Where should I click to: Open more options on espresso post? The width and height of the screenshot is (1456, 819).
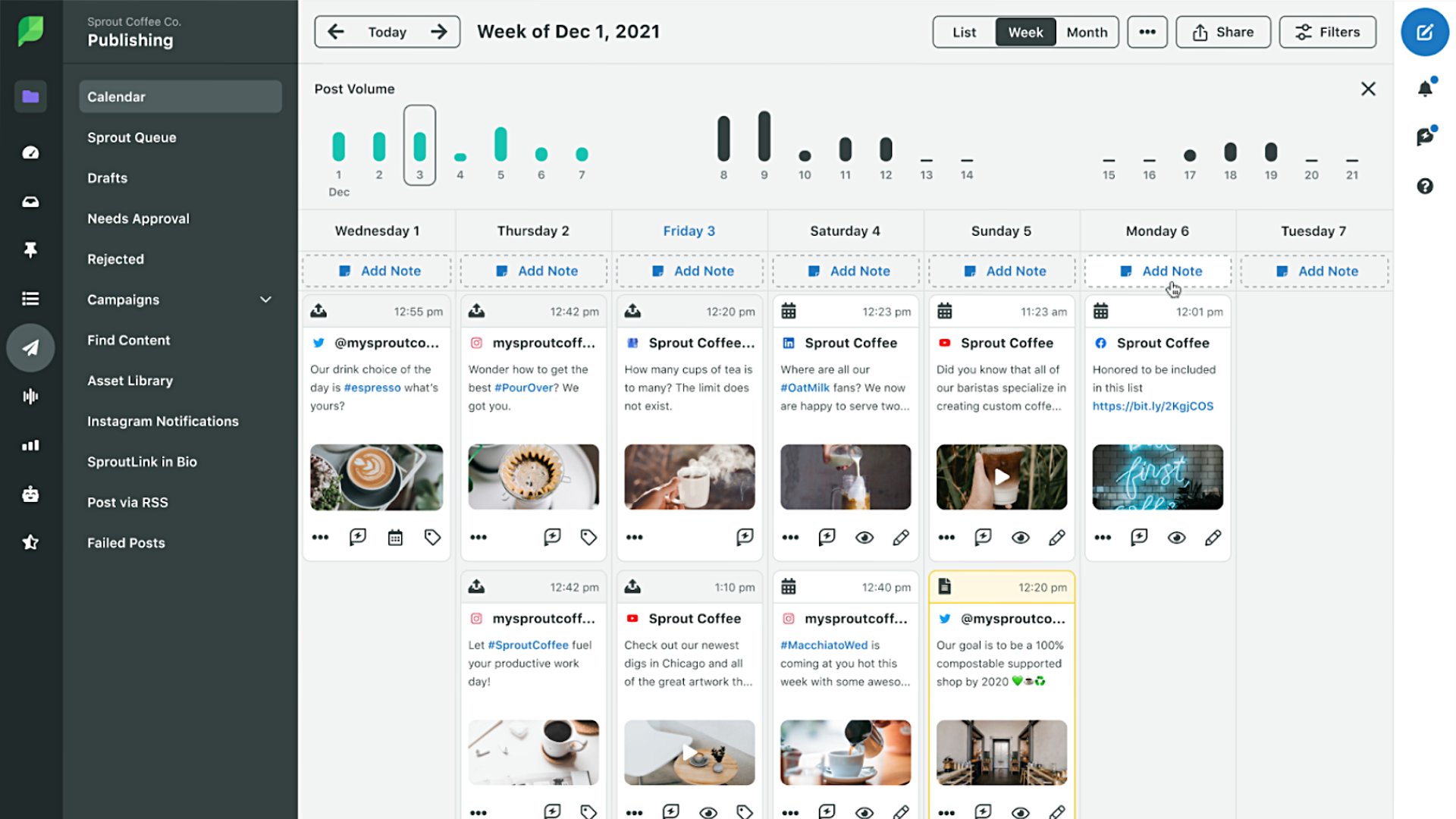tap(320, 537)
